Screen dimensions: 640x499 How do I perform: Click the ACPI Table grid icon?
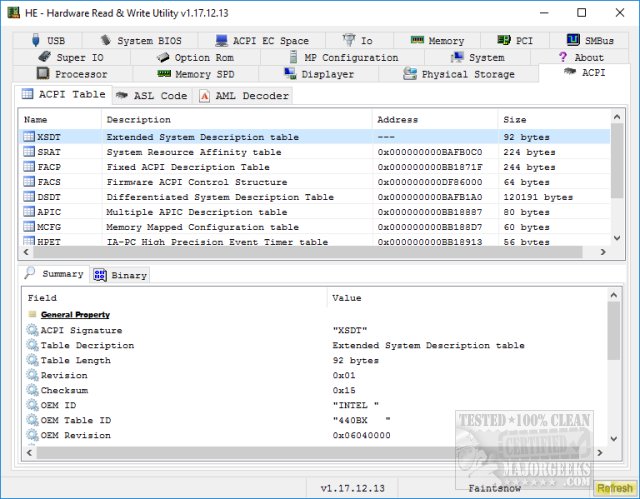pyautogui.click(x=27, y=94)
